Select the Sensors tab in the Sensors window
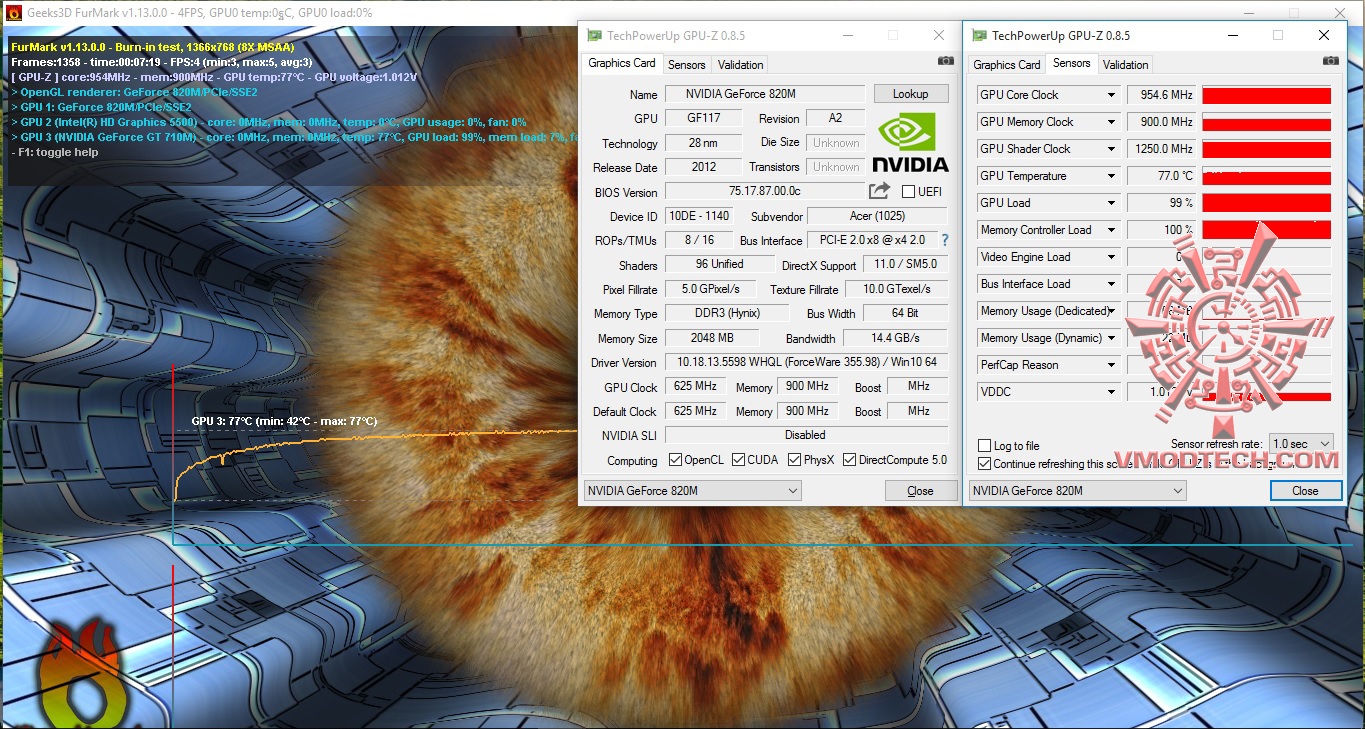 pos(1071,63)
